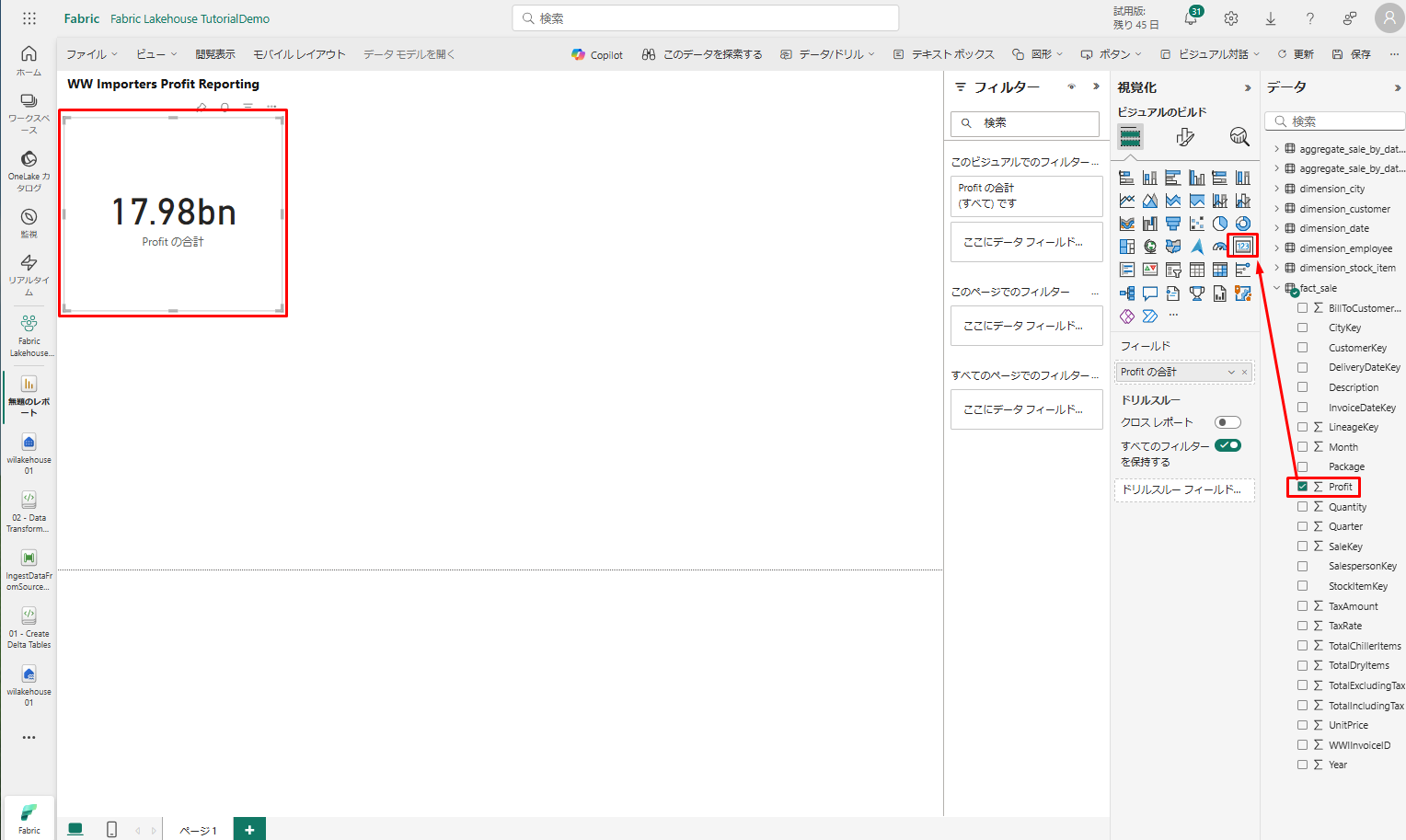1406x840 pixels.
Task: Select モバイル レイアウト in the toolbar
Action: click(299, 54)
